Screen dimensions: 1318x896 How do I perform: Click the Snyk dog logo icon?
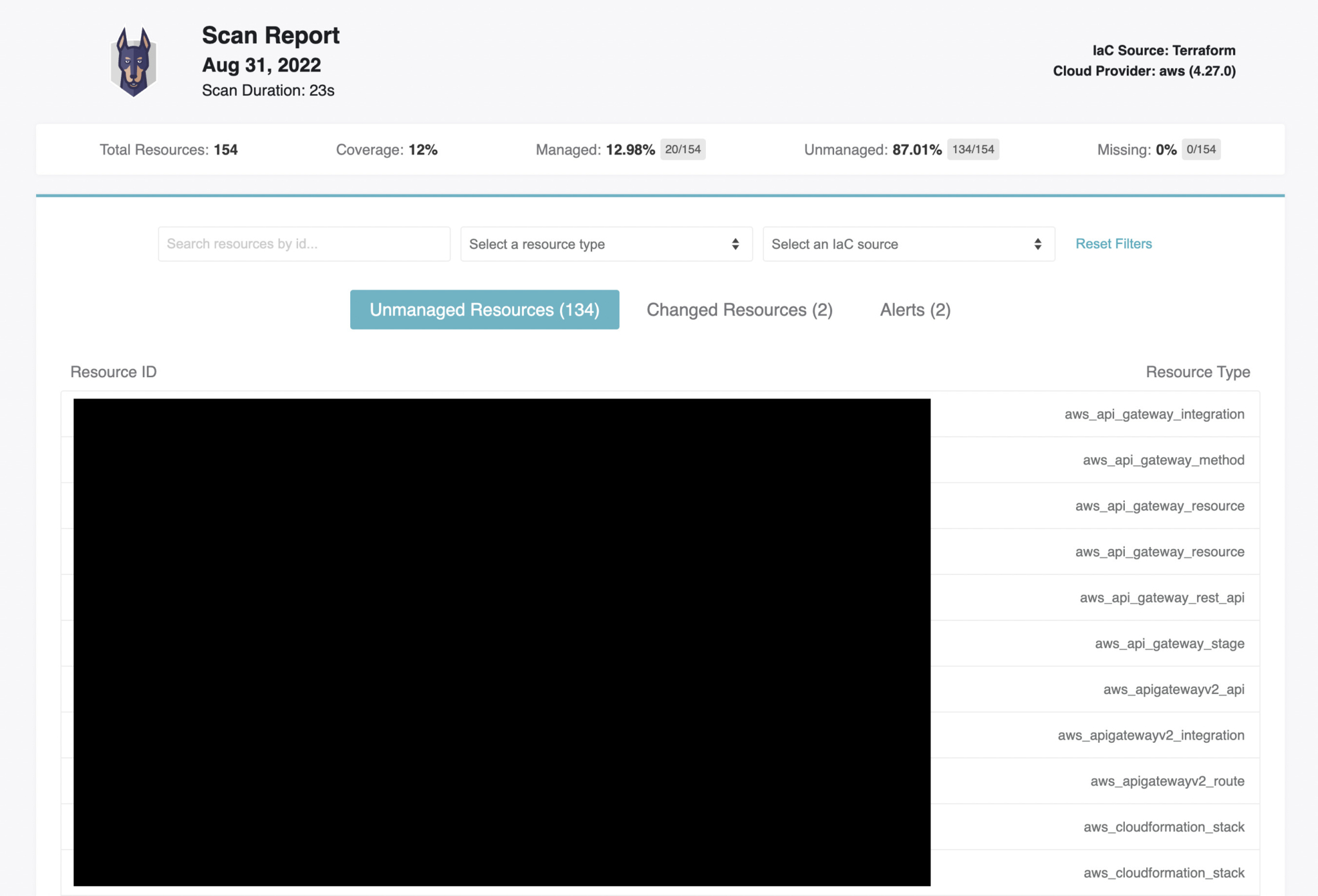coord(133,62)
